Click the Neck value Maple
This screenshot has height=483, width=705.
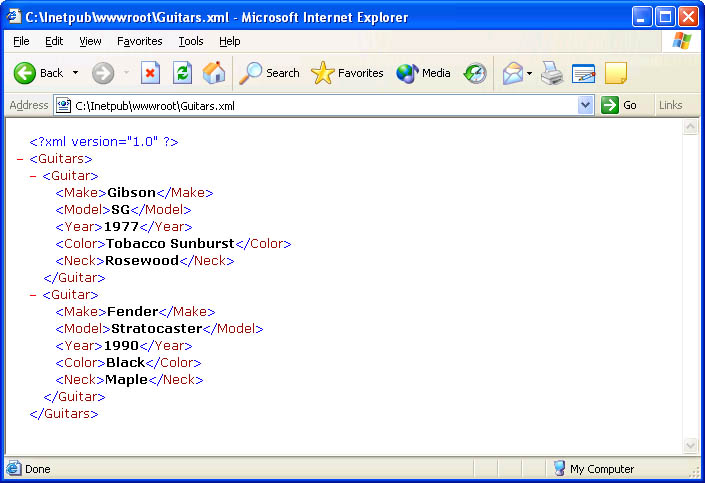[x=126, y=380]
